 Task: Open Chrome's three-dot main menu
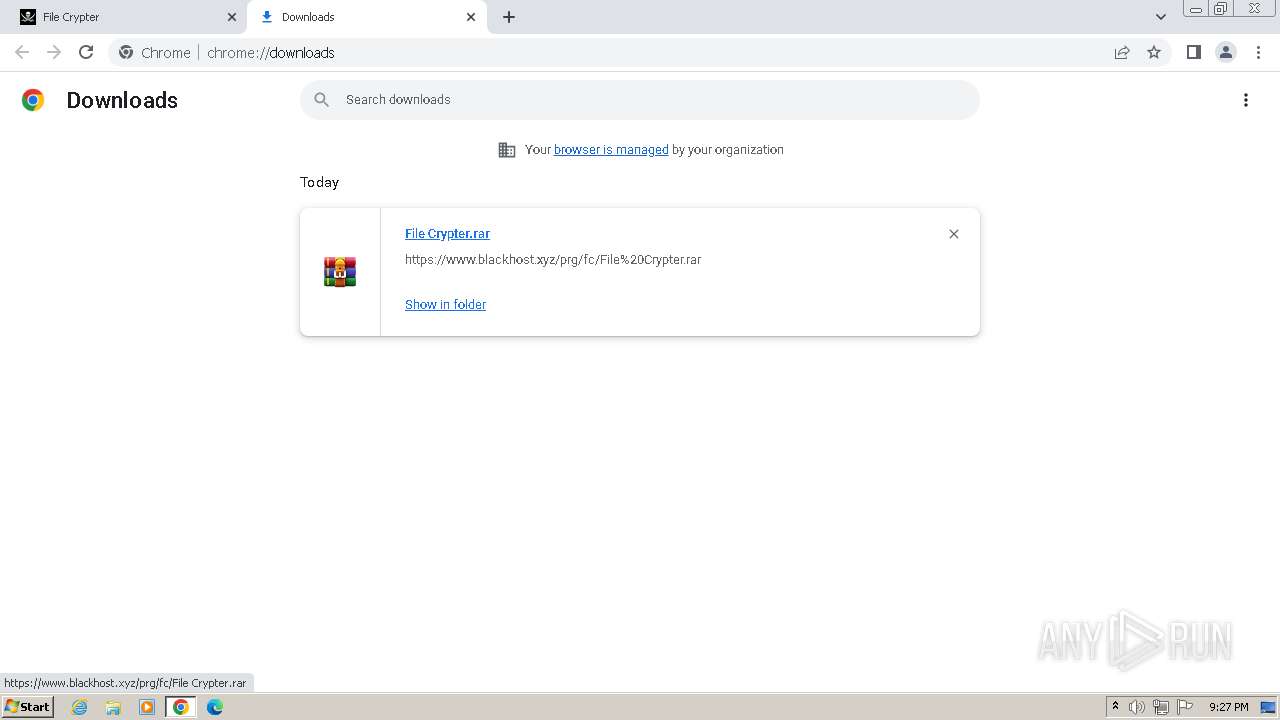1259,52
